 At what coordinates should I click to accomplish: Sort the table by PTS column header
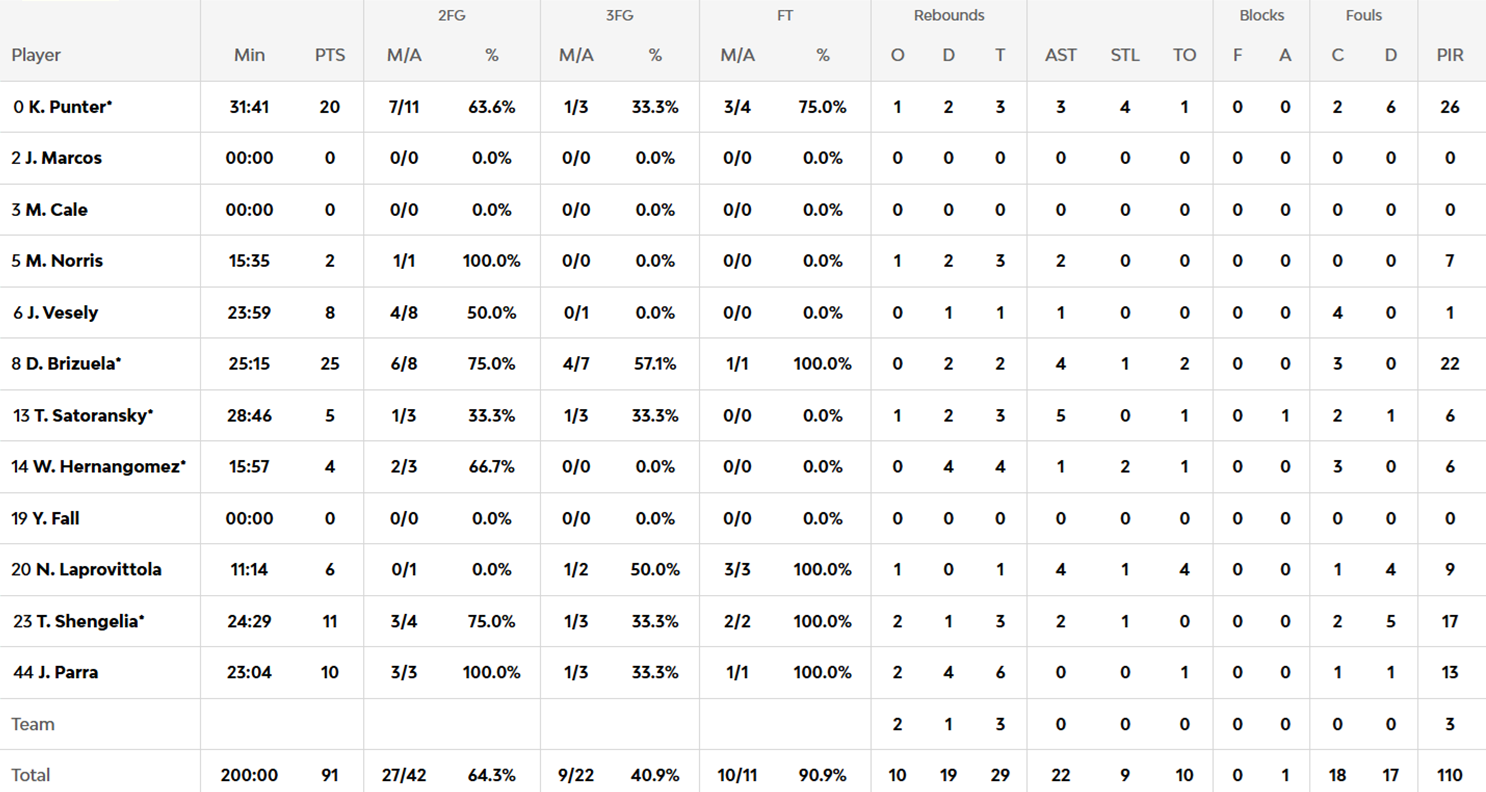(x=330, y=56)
